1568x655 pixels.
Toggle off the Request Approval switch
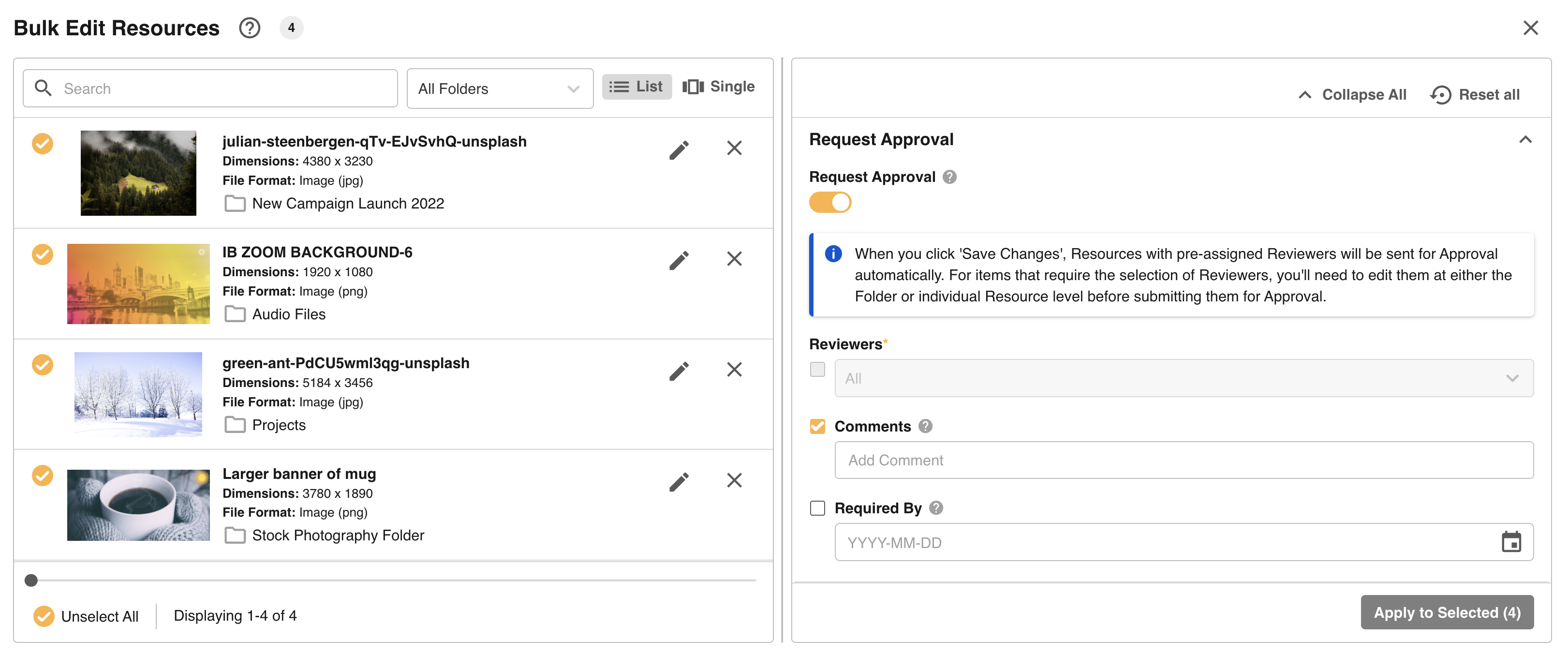[829, 203]
